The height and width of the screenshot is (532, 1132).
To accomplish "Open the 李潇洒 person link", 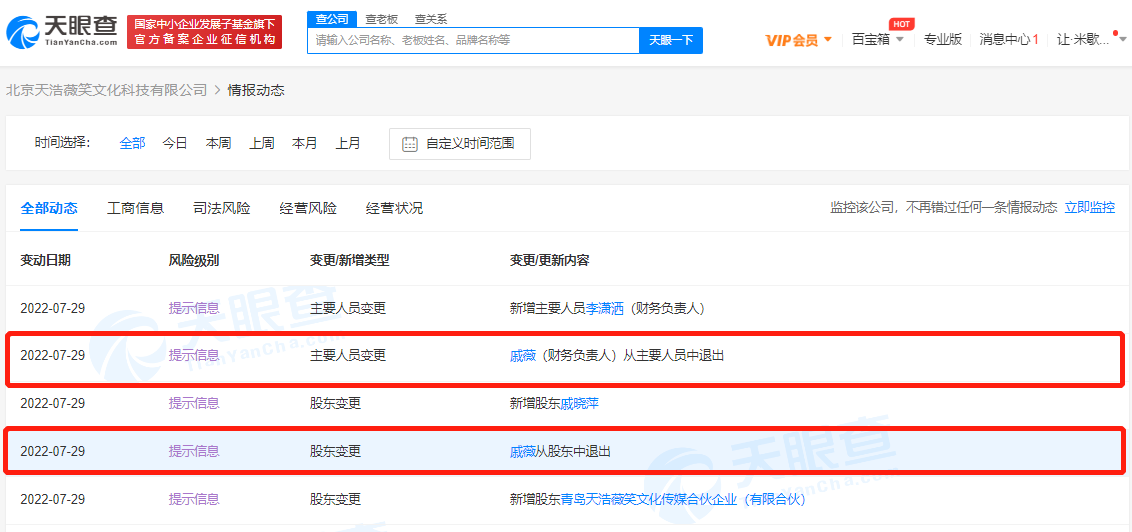I will click(606, 308).
